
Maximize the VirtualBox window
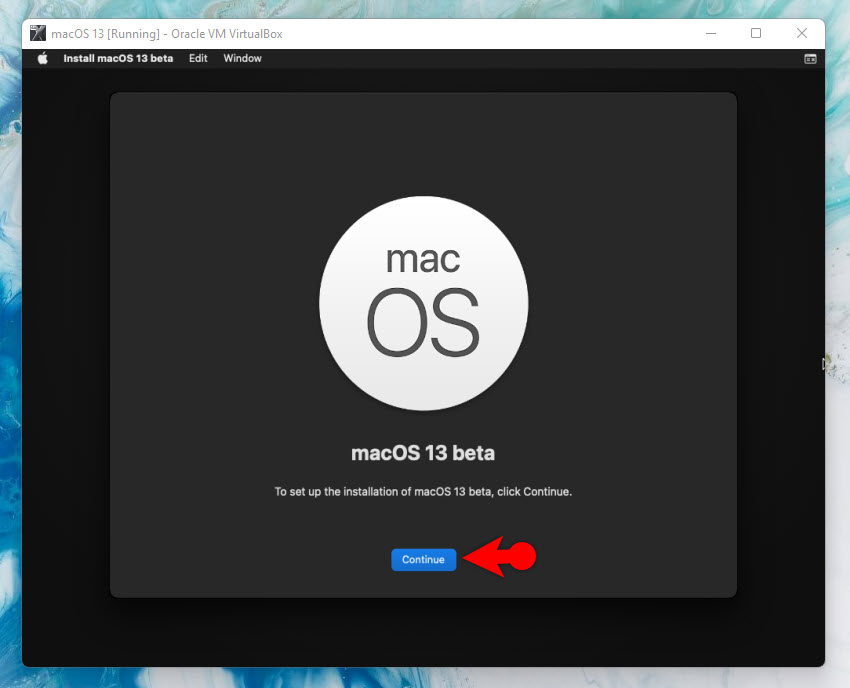coord(756,33)
